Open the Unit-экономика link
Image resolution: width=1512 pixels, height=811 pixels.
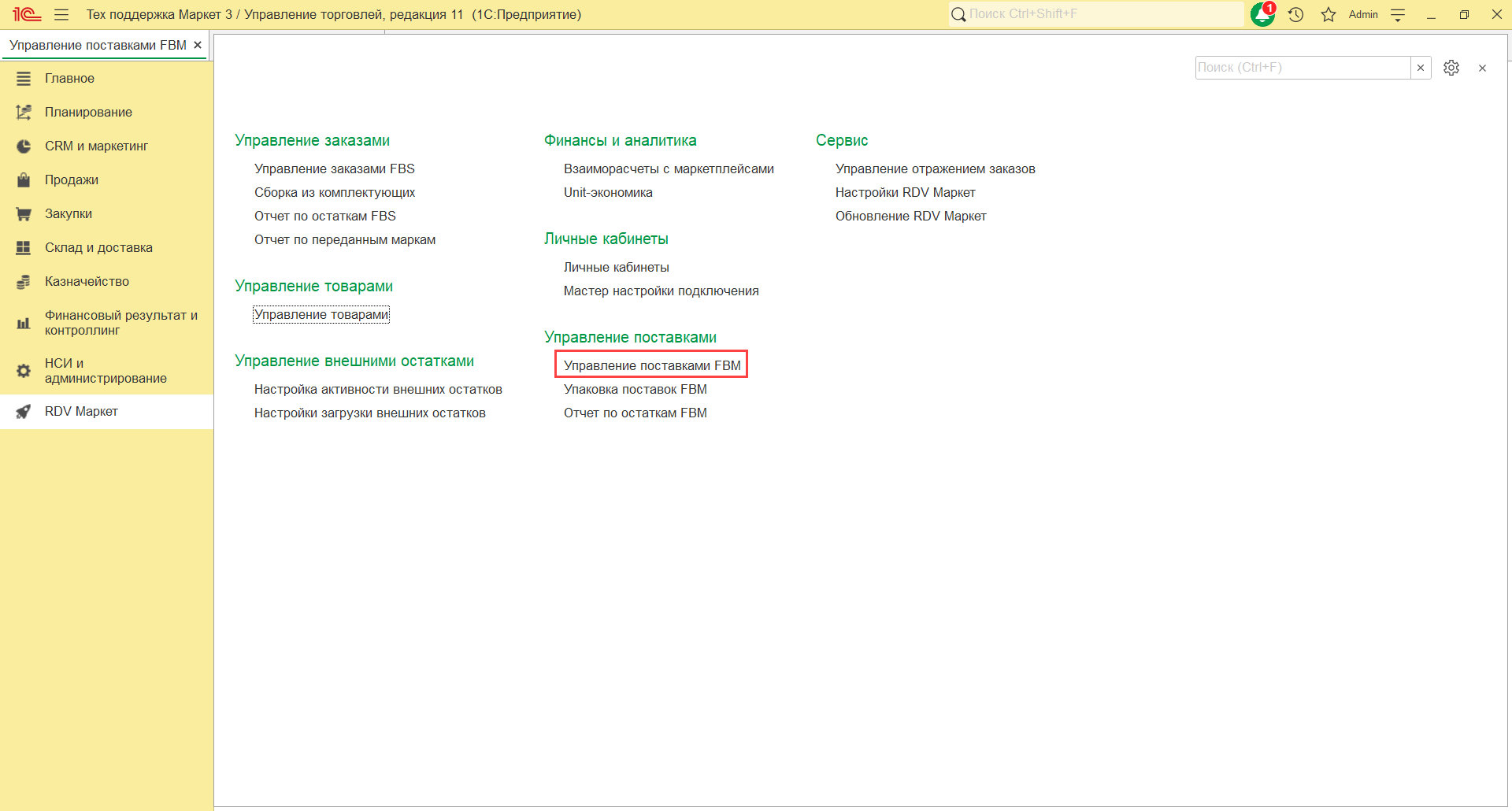click(608, 192)
